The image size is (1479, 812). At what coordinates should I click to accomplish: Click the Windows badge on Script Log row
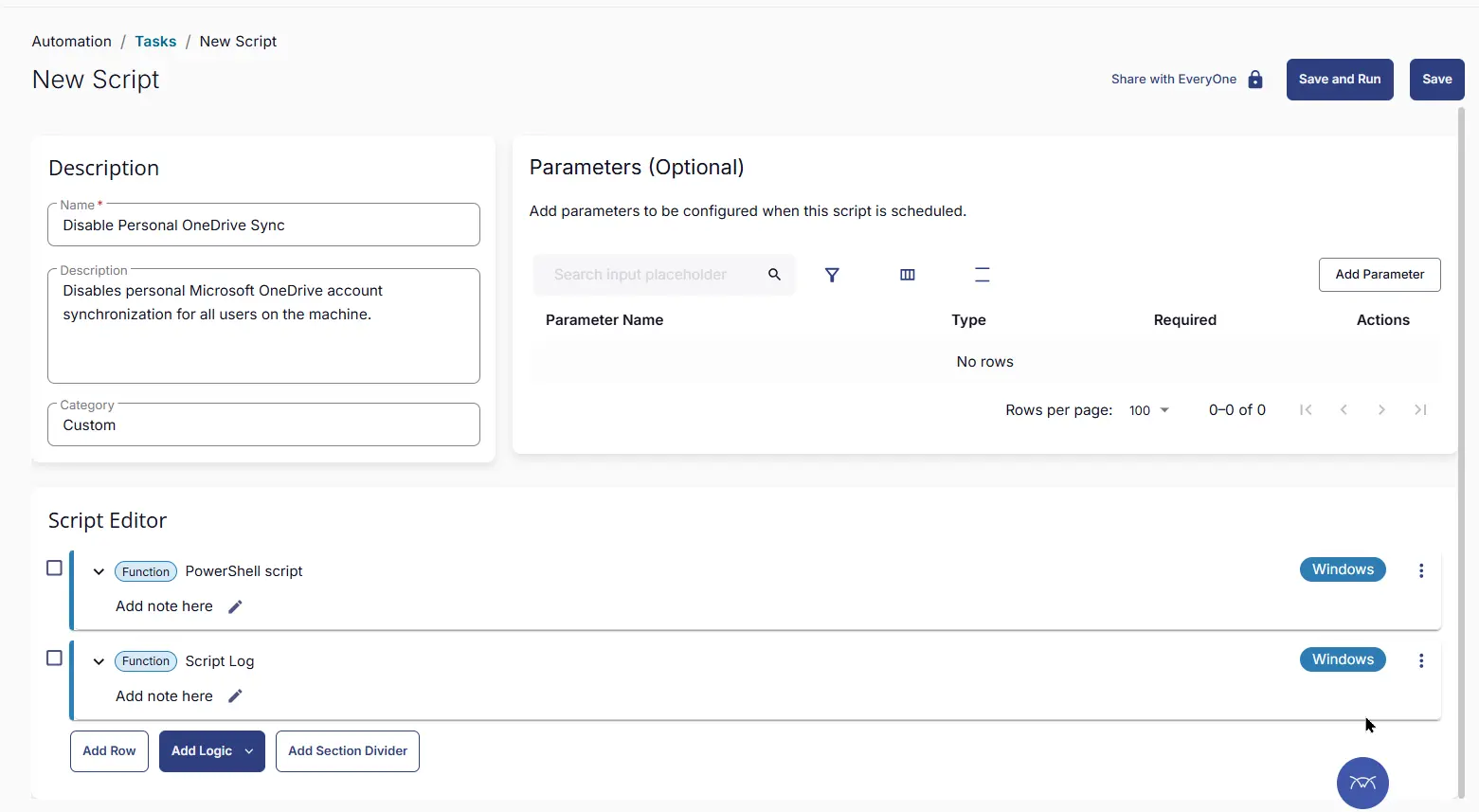pyautogui.click(x=1343, y=659)
